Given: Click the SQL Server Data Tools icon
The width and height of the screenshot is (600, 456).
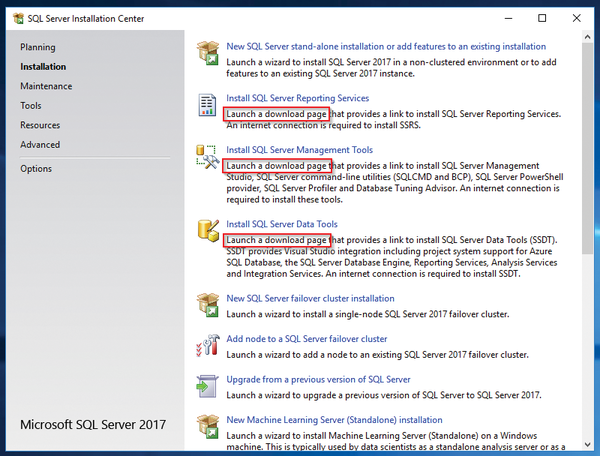Looking at the screenshot, I should click(208, 230).
